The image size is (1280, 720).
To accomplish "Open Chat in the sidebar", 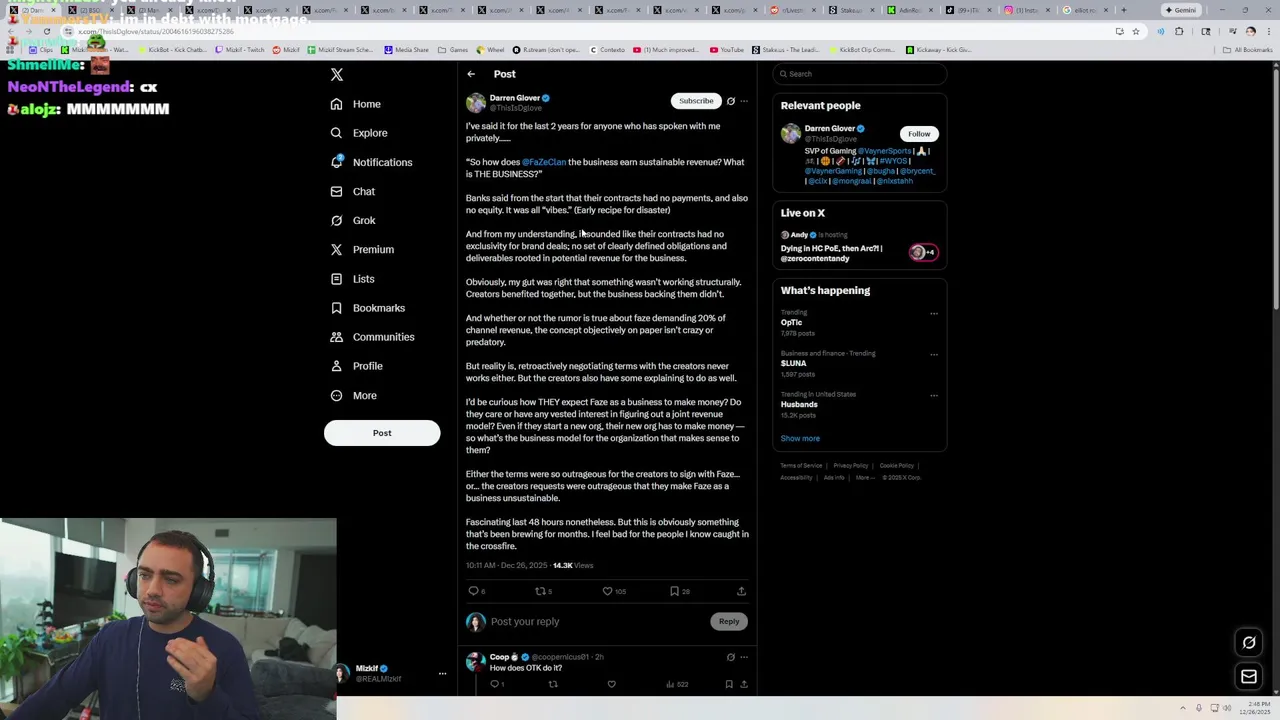I will coord(353,191).
